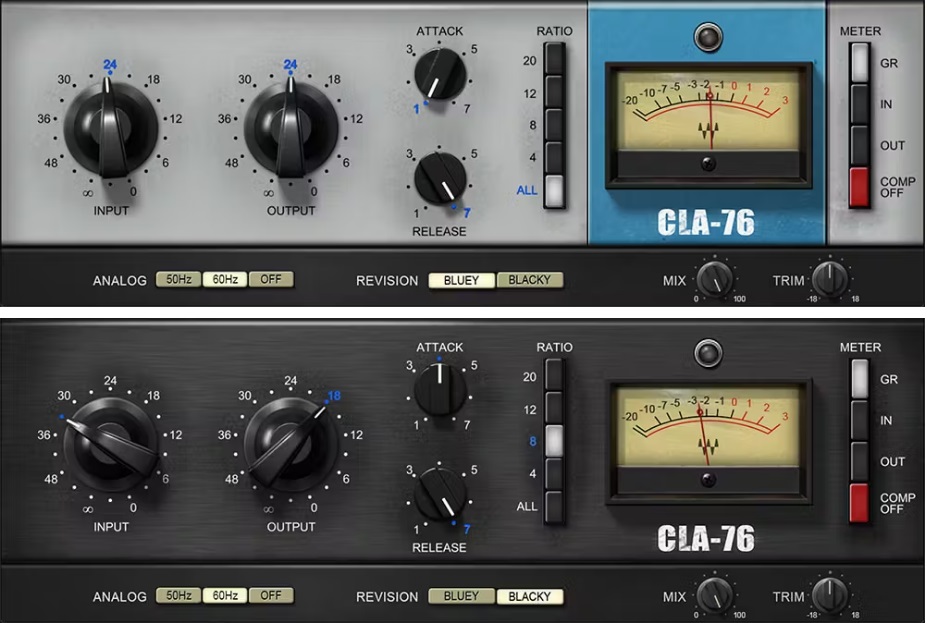Turn analog OFF on the bottom unit
The image size is (927, 623).
270,596
